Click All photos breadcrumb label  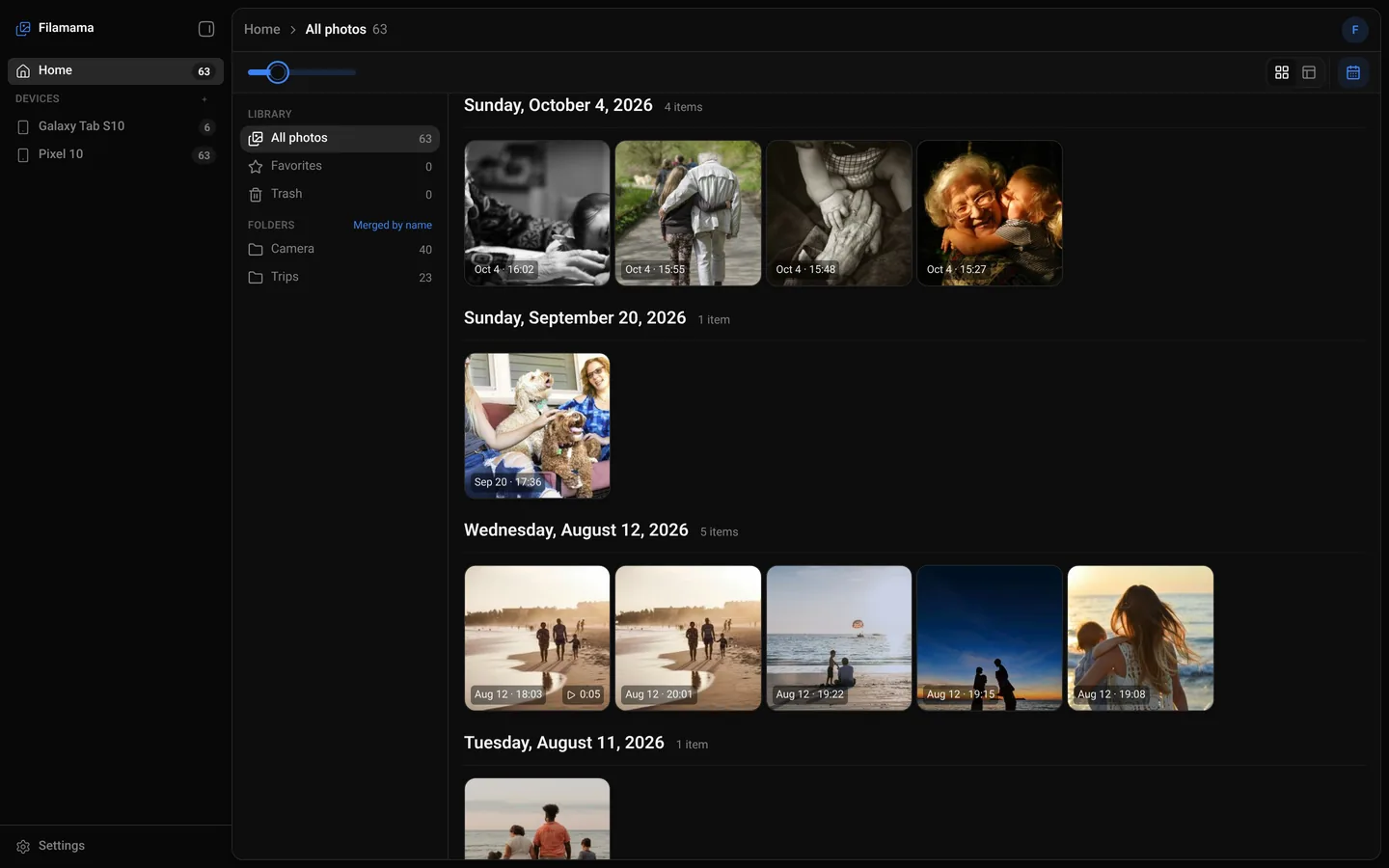[336, 30]
